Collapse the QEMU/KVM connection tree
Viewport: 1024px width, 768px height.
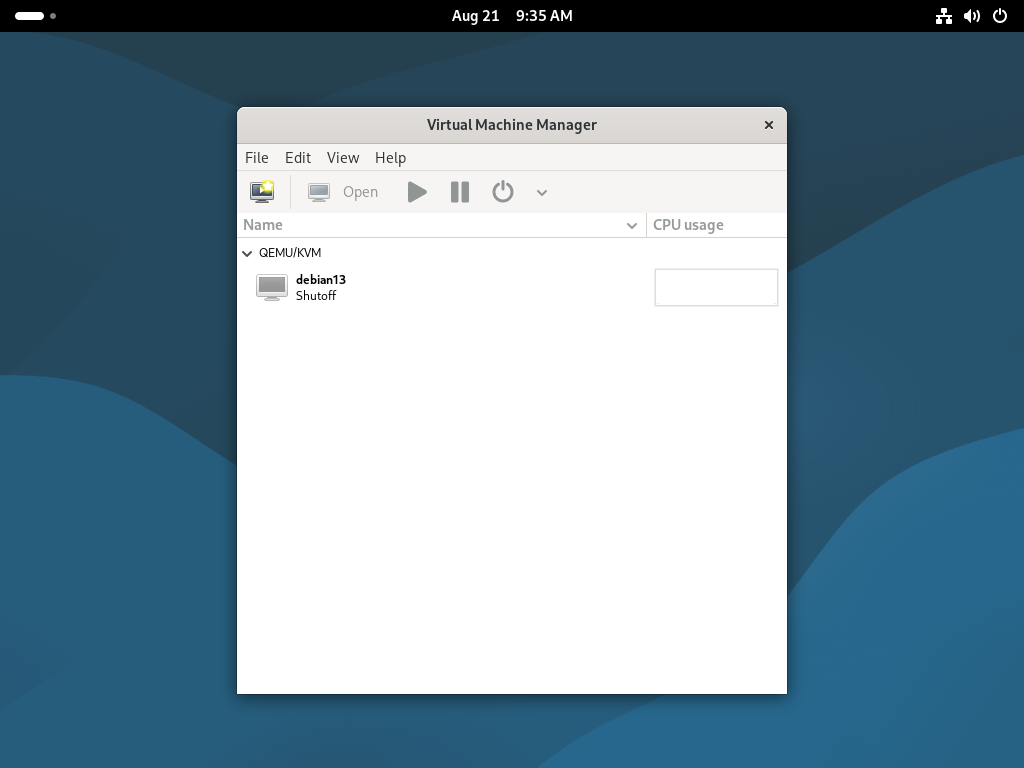coord(248,254)
